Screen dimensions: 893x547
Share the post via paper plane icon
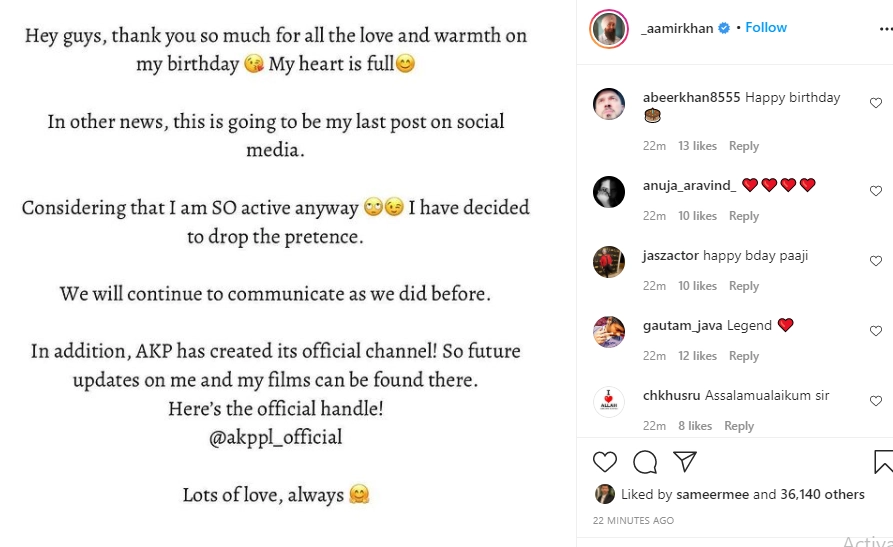pyautogui.click(x=685, y=461)
